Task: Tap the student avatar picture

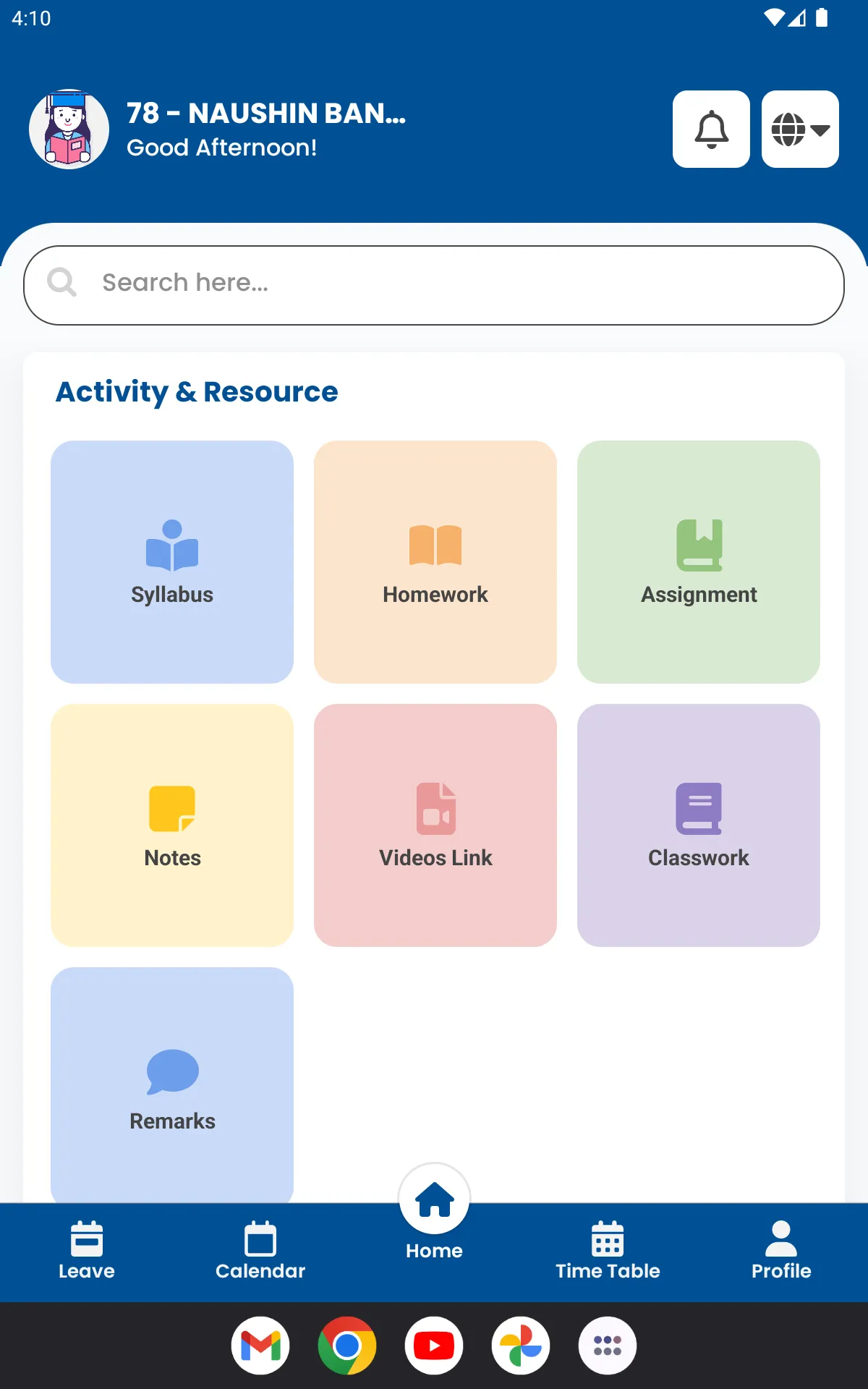Action: tap(69, 129)
